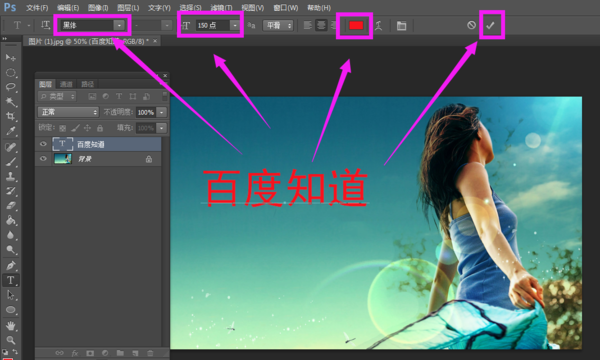Select the Healing Brush tool
This screenshot has height=360, width=600.
pyautogui.click(x=10, y=147)
